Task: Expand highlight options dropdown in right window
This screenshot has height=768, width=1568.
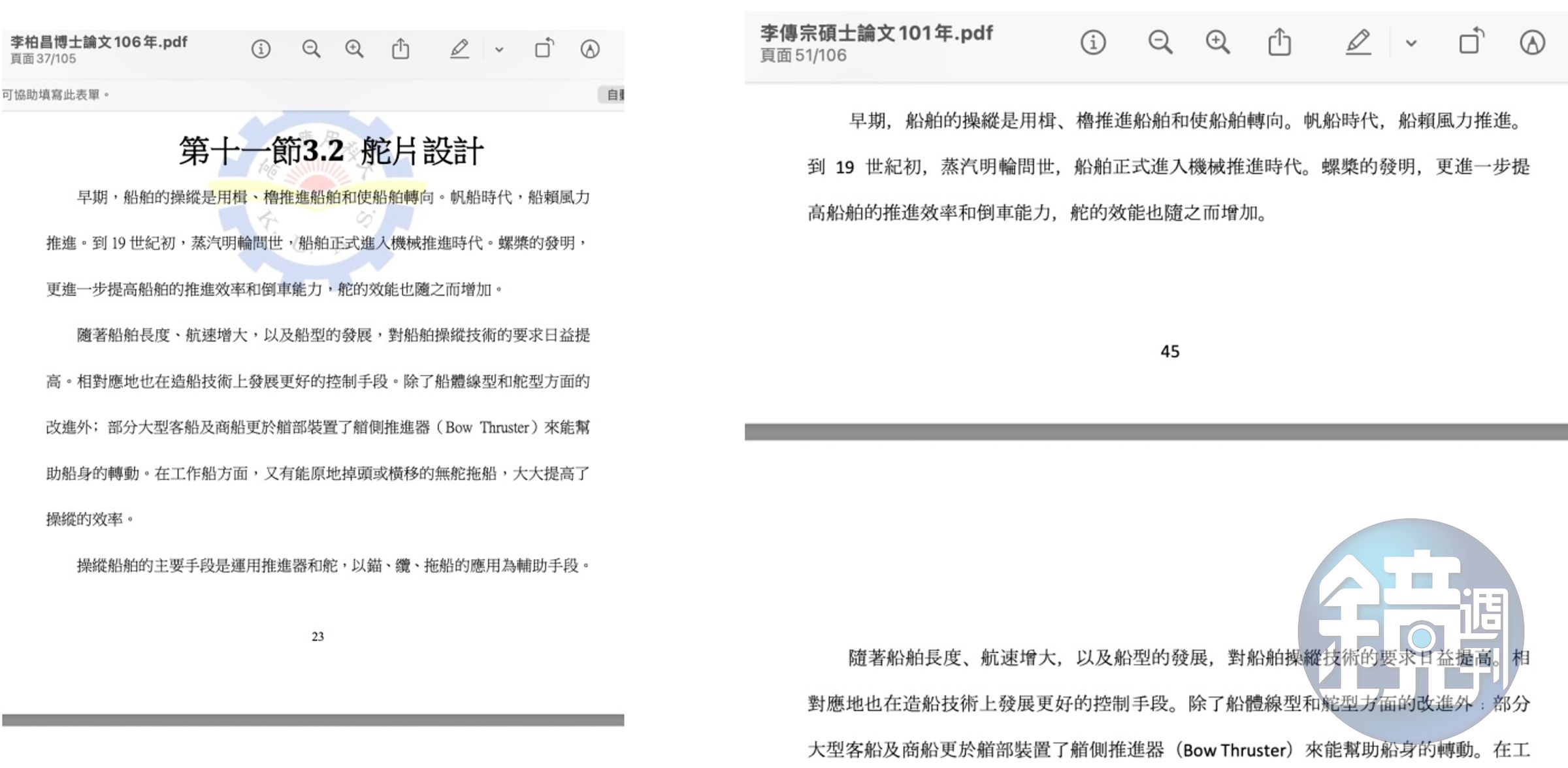Action: 1411,43
